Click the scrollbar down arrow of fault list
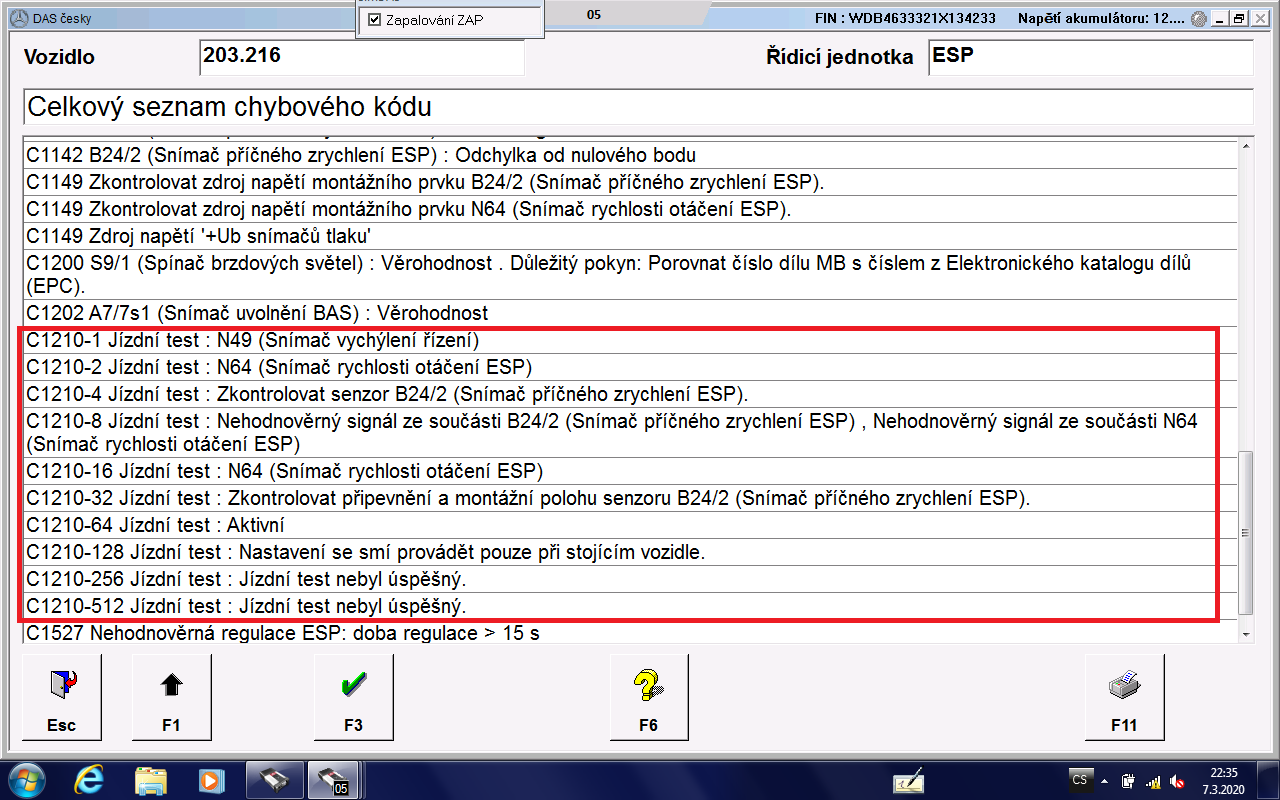 click(x=1245, y=634)
